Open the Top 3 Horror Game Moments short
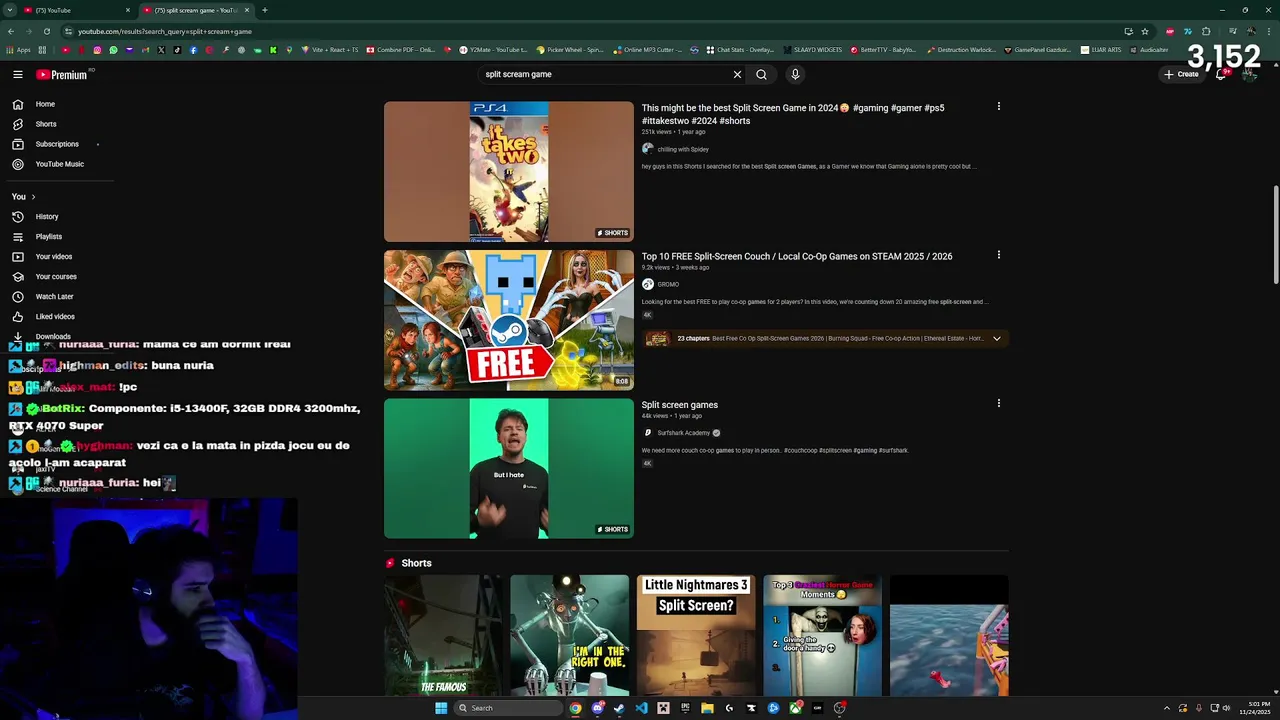 (x=822, y=635)
